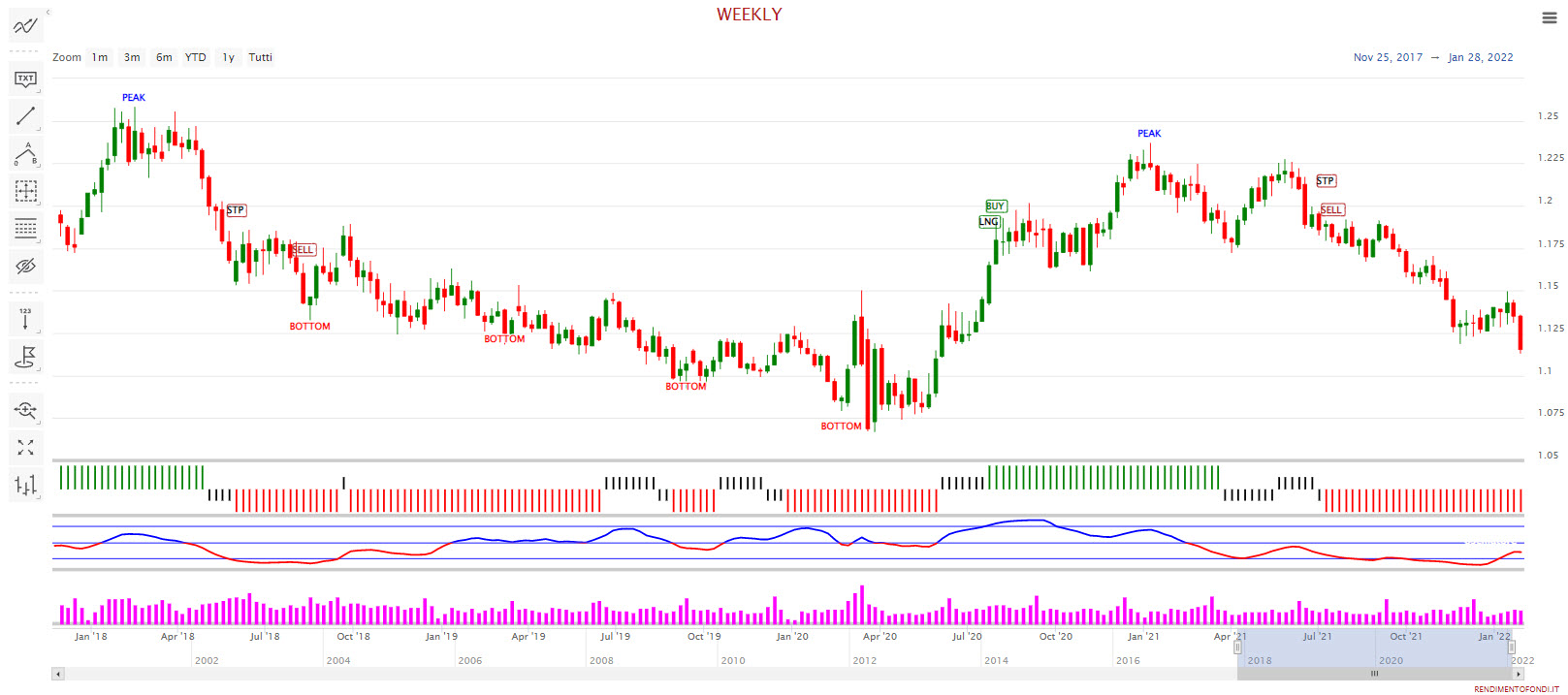
Task: Select the TXT text label annotation tool
Action: (25, 79)
